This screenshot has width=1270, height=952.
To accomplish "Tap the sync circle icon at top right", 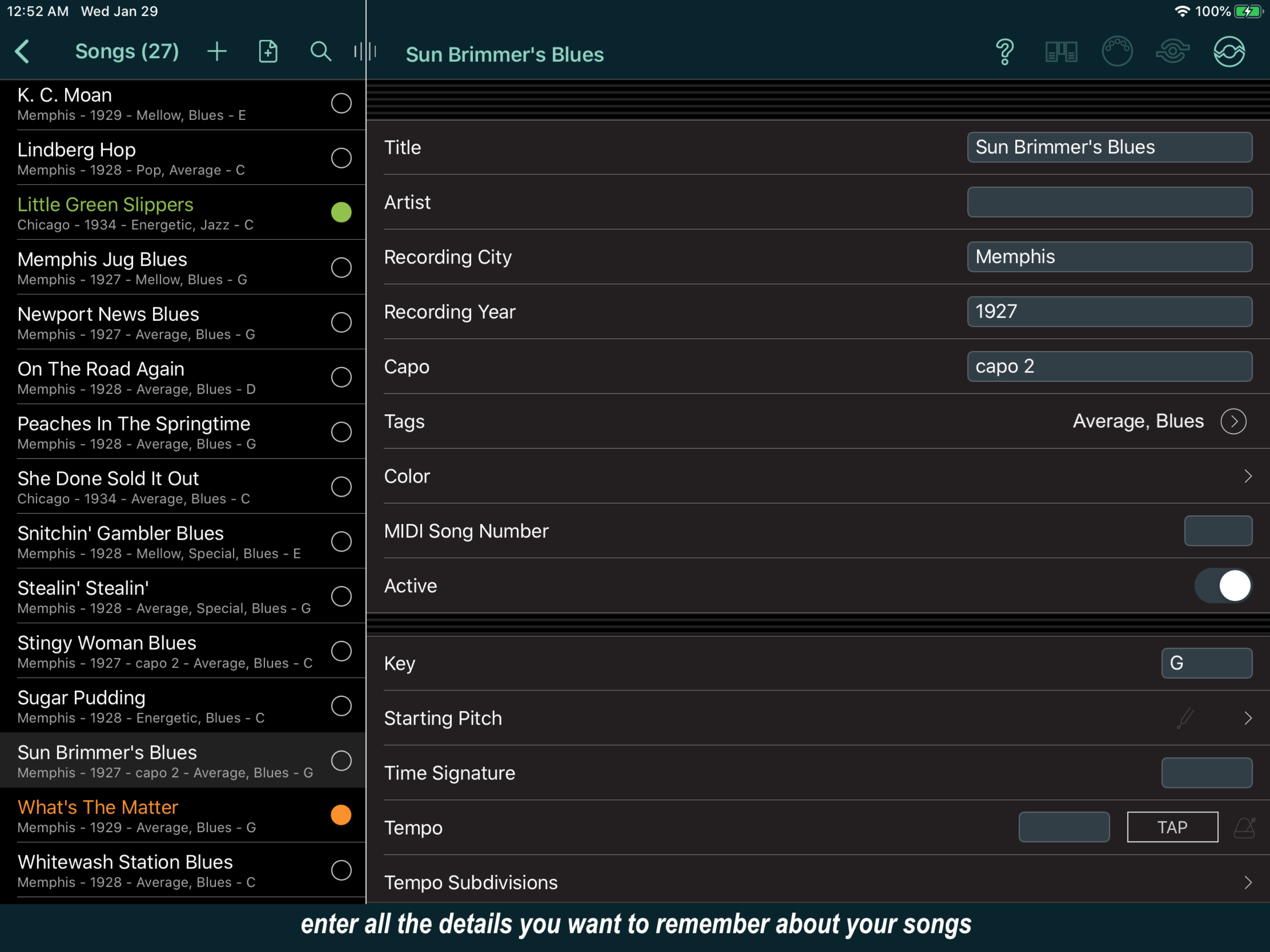I will pos(1229,52).
